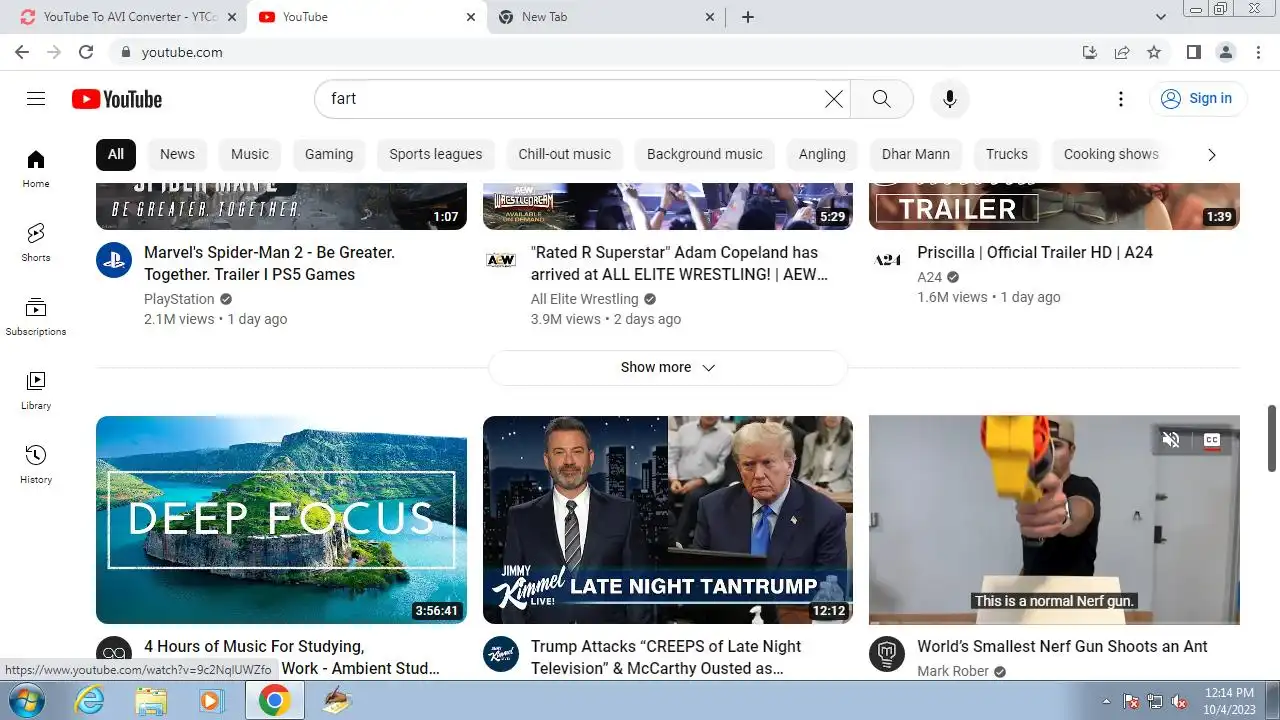Select the Gaming filter chip
The height and width of the screenshot is (720, 1280).
pyautogui.click(x=329, y=154)
